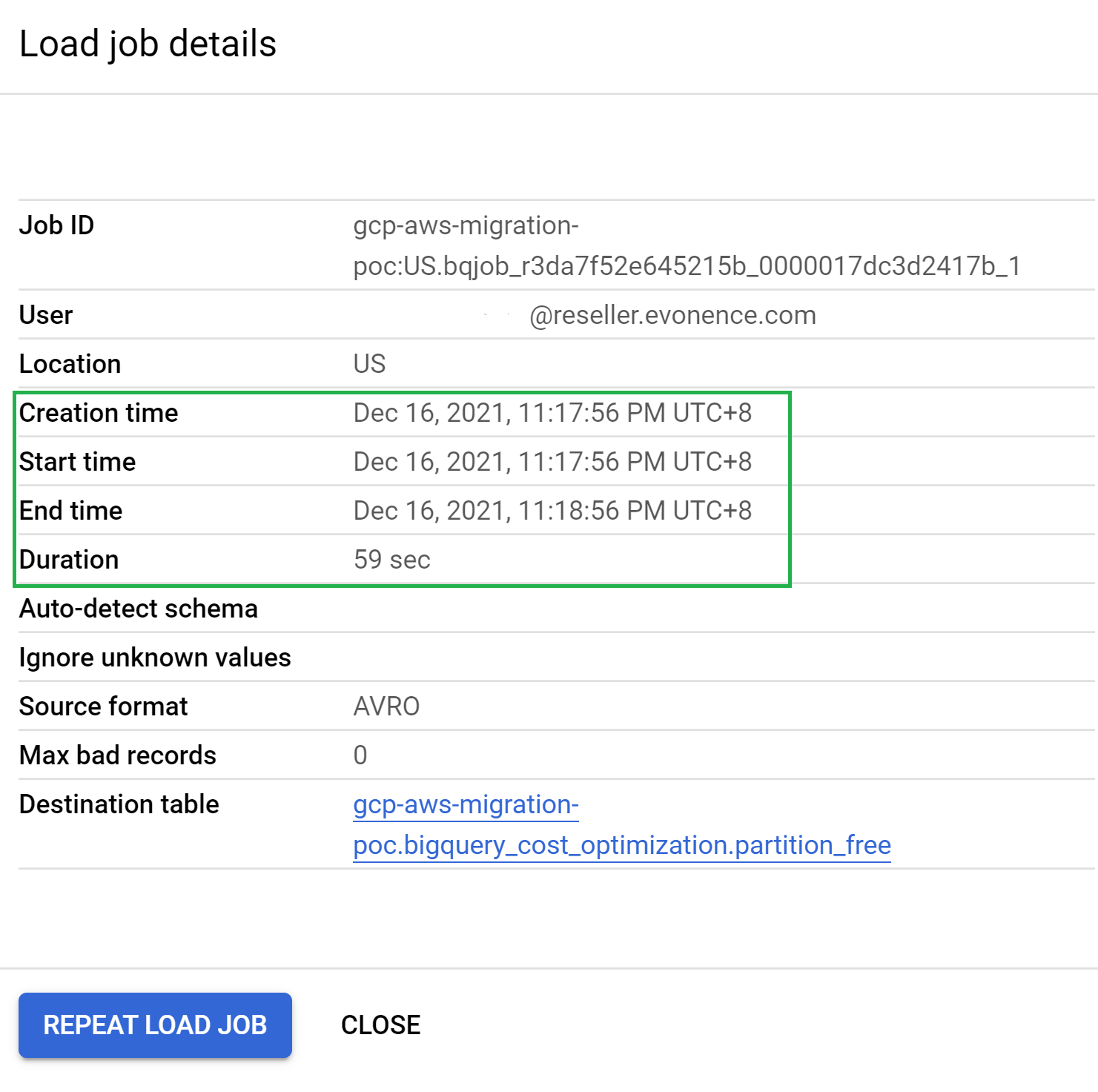Click the Auto-detect schema row

coord(139,608)
